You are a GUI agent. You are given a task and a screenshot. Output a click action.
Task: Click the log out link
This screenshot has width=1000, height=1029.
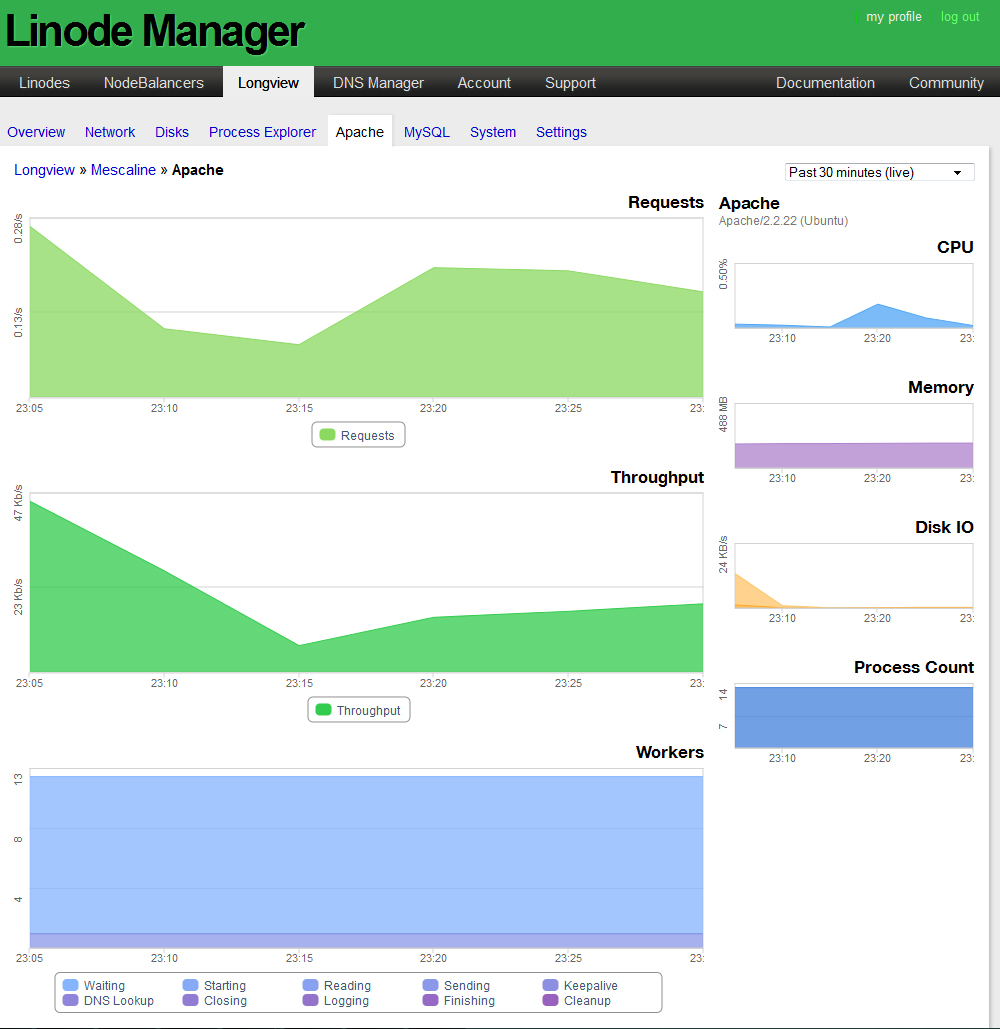coord(960,17)
